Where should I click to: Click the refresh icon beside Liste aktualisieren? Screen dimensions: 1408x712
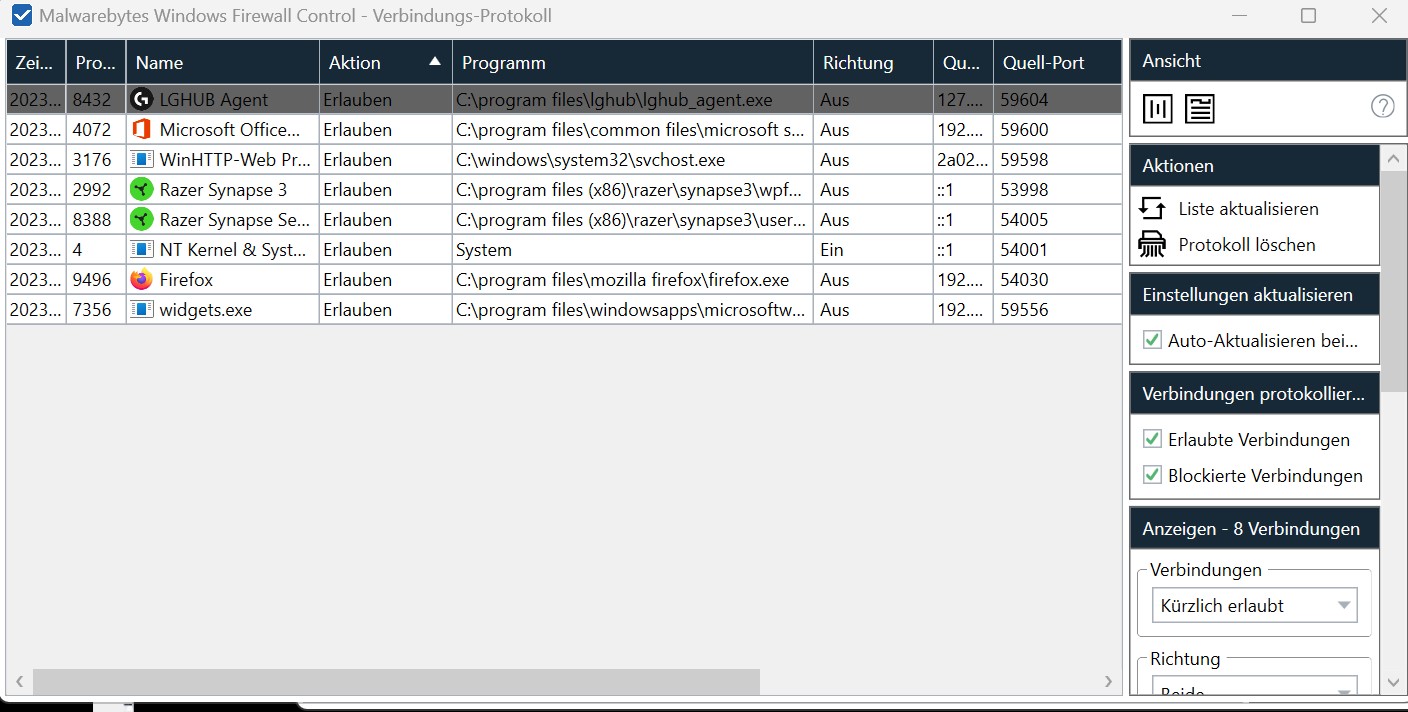pyautogui.click(x=1152, y=208)
